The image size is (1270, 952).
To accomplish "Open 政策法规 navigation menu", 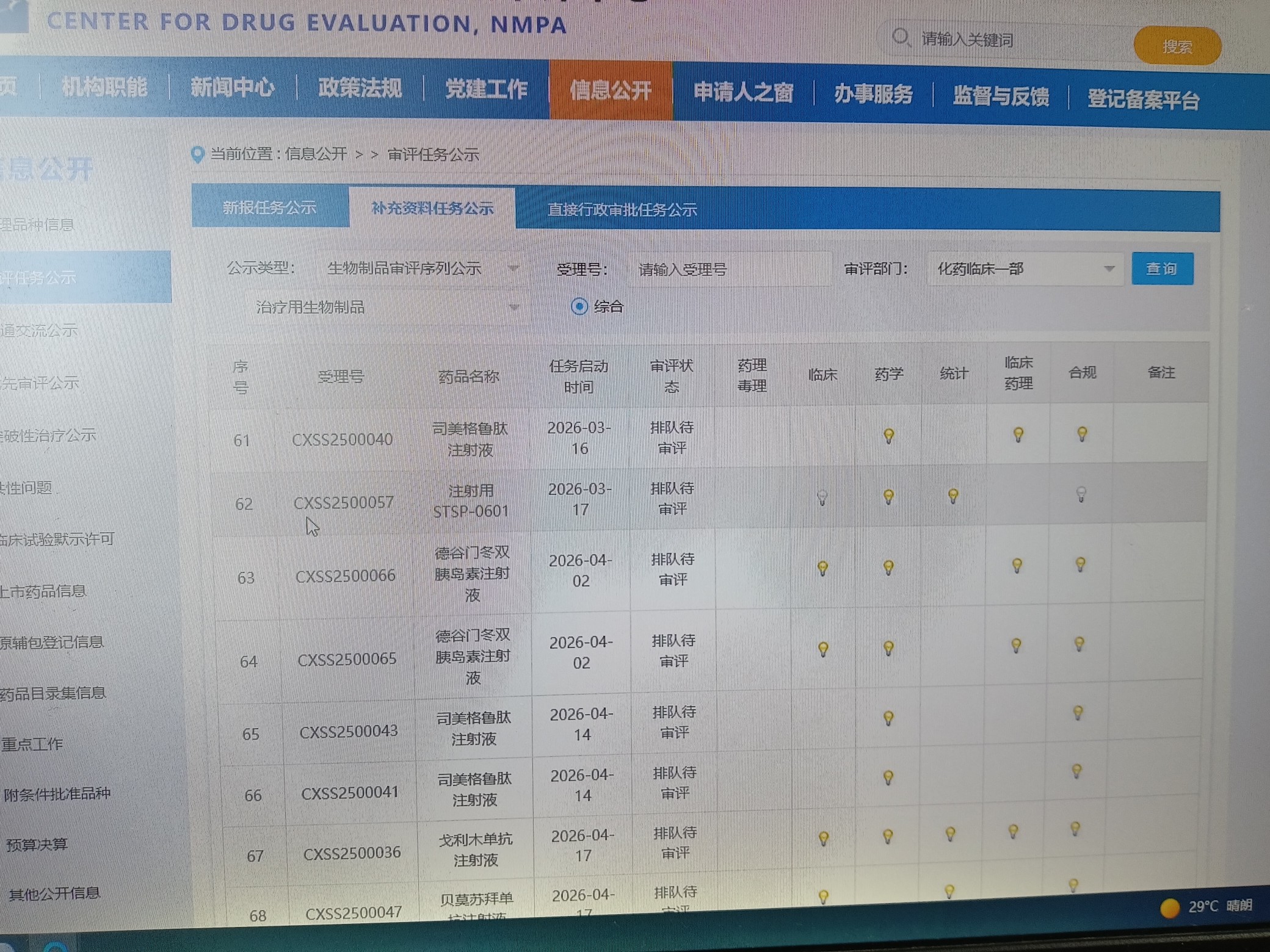I will (x=360, y=88).
